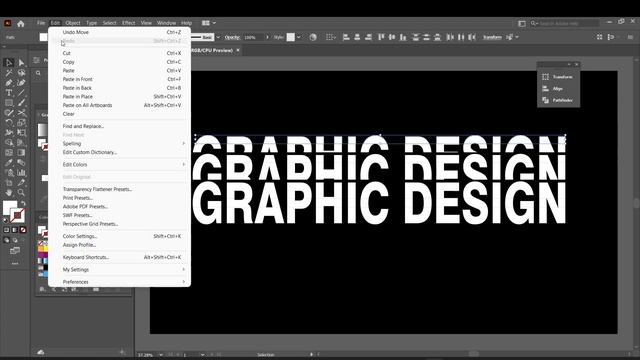640x360 pixels.
Task: Click Vertical Align Bottom icon
Action: 403,37
